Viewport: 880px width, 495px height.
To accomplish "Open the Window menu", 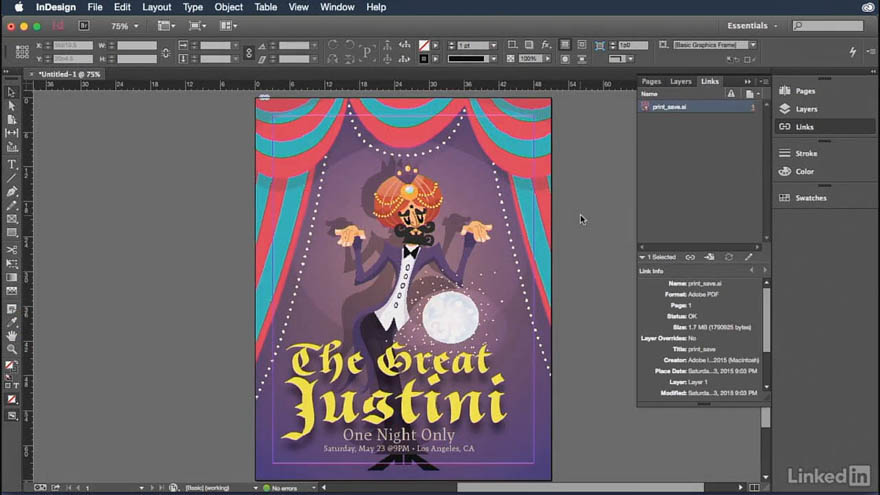I will tap(337, 7).
